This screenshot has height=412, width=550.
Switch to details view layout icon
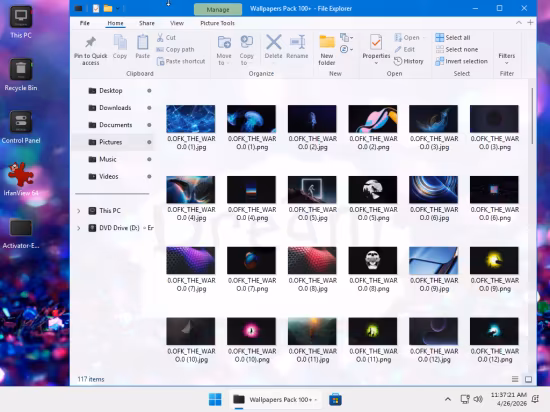[515, 379]
